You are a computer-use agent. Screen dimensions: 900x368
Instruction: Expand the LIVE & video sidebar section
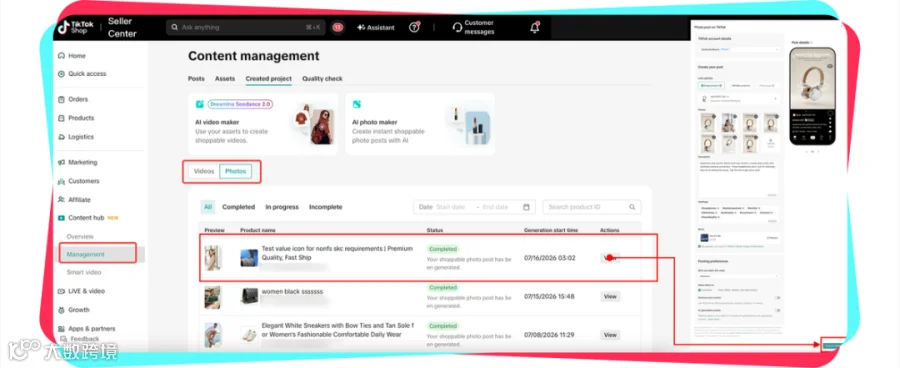(86, 291)
